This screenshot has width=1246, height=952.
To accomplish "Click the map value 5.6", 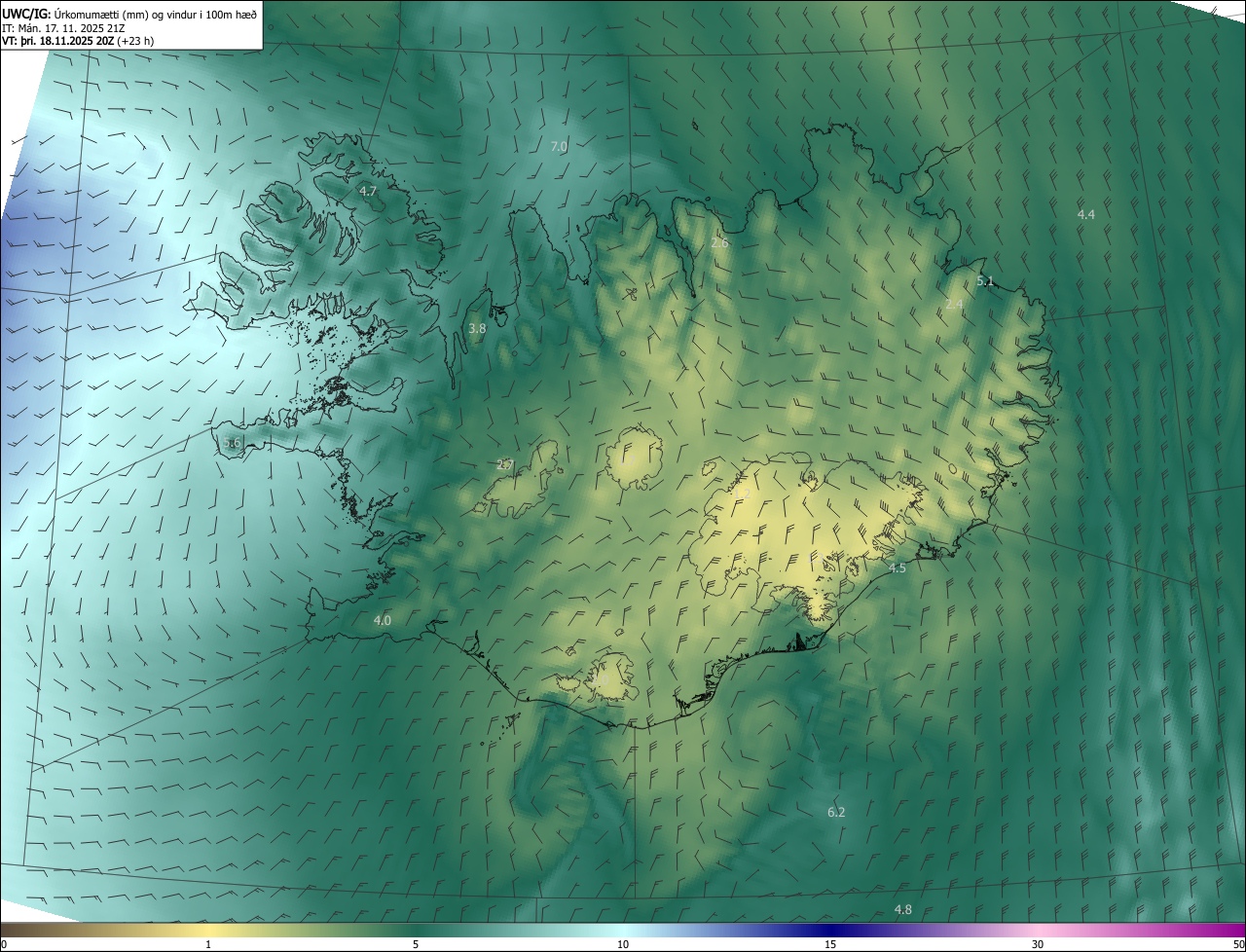I will coord(232,443).
